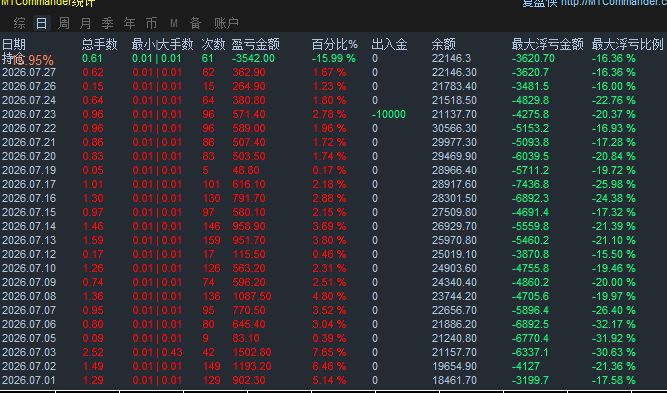The width and height of the screenshot is (667, 393).
Task: Select the 2026.07.09 date row
Action: pos(29,282)
